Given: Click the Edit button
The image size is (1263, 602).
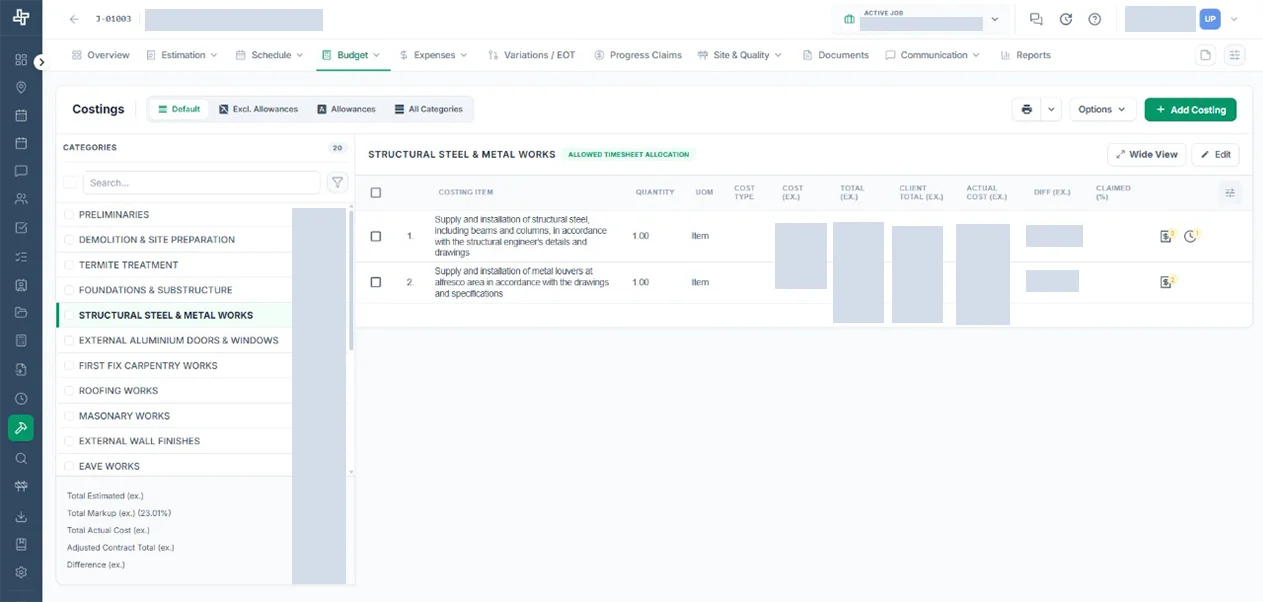Looking at the screenshot, I should (1215, 155).
